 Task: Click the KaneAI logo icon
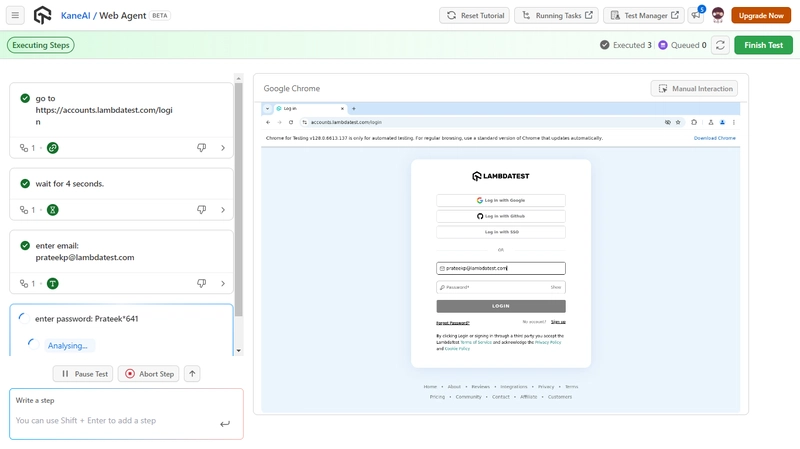(42, 15)
